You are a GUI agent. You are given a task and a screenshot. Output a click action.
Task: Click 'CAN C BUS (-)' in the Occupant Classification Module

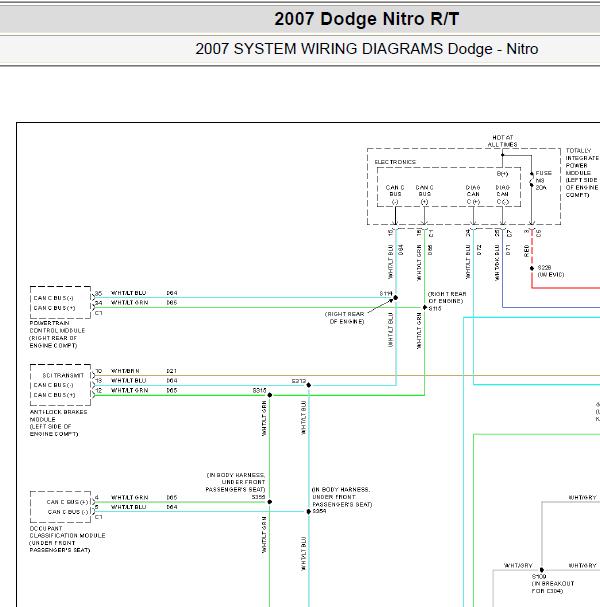(68, 512)
